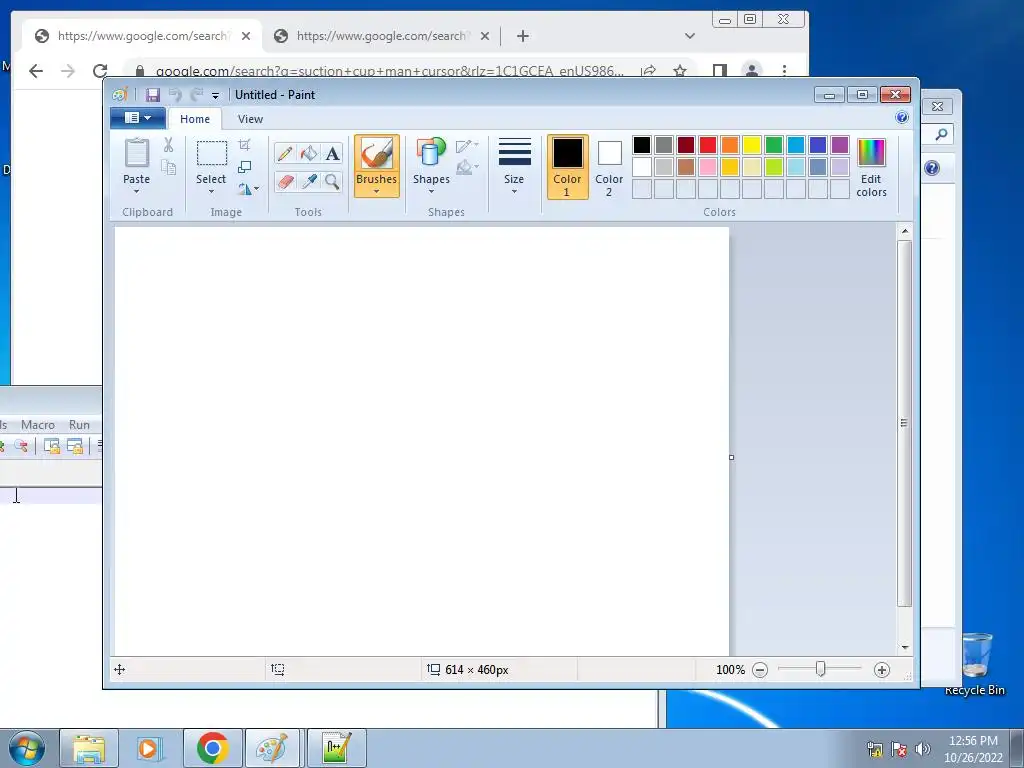Open the Run menu in background window
The image size is (1024, 768).
tap(79, 424)
